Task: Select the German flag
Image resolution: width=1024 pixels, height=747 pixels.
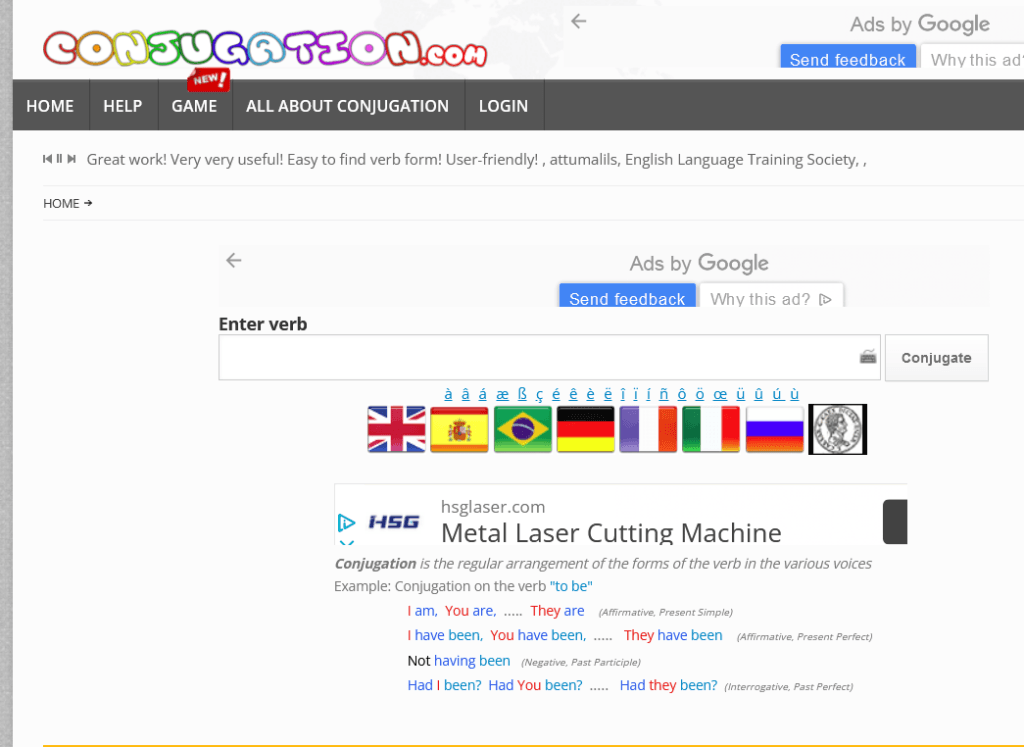Action: pos(585,429)
